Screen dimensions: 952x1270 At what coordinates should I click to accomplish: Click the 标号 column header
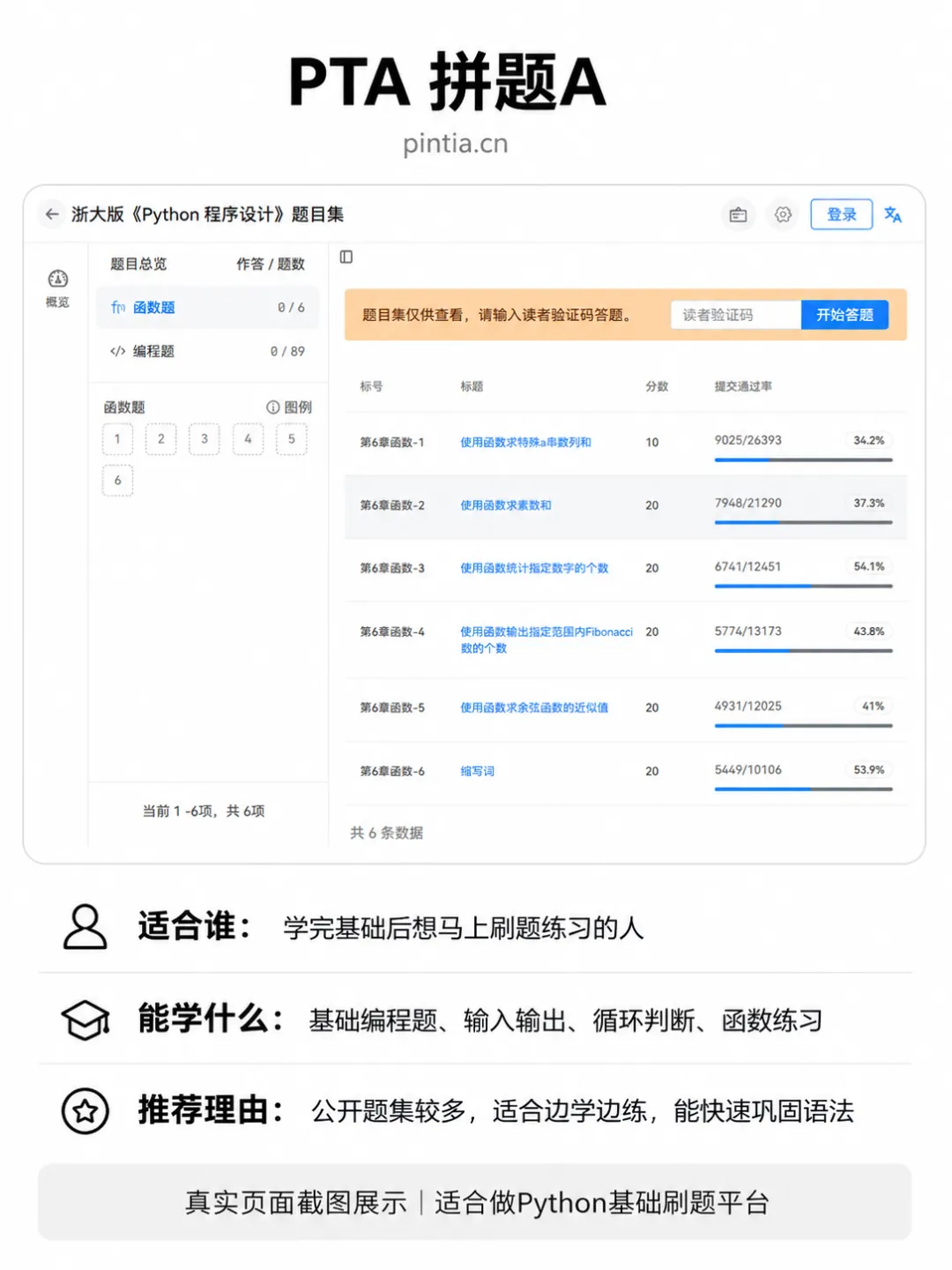coord(371,386)
